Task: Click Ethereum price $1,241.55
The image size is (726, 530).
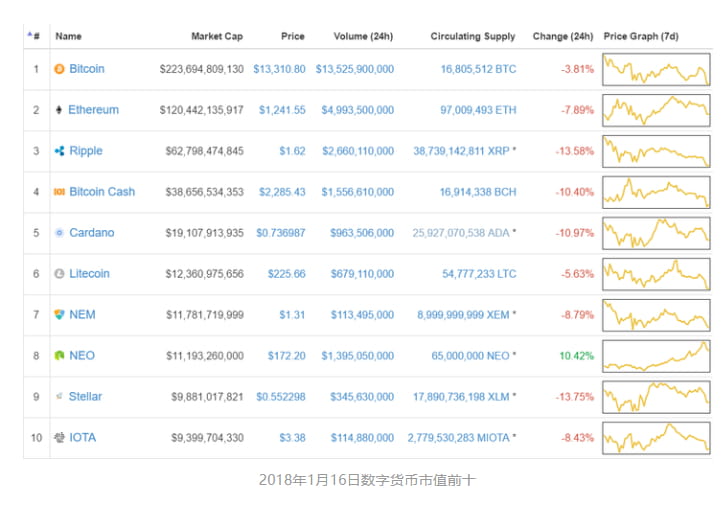Action: (282, 110)
